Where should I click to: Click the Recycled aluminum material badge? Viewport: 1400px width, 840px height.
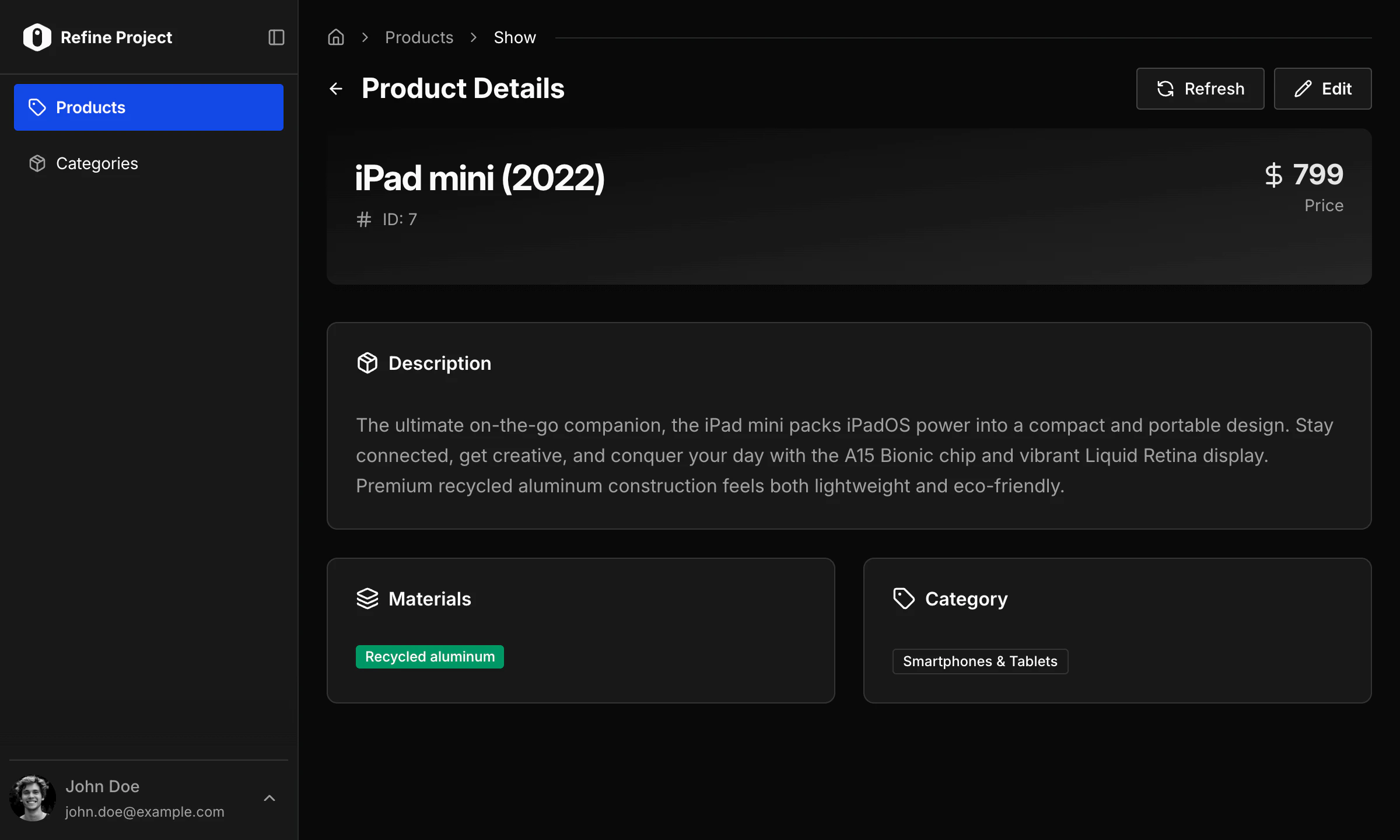pyautogui.click(x=429, y=656)
